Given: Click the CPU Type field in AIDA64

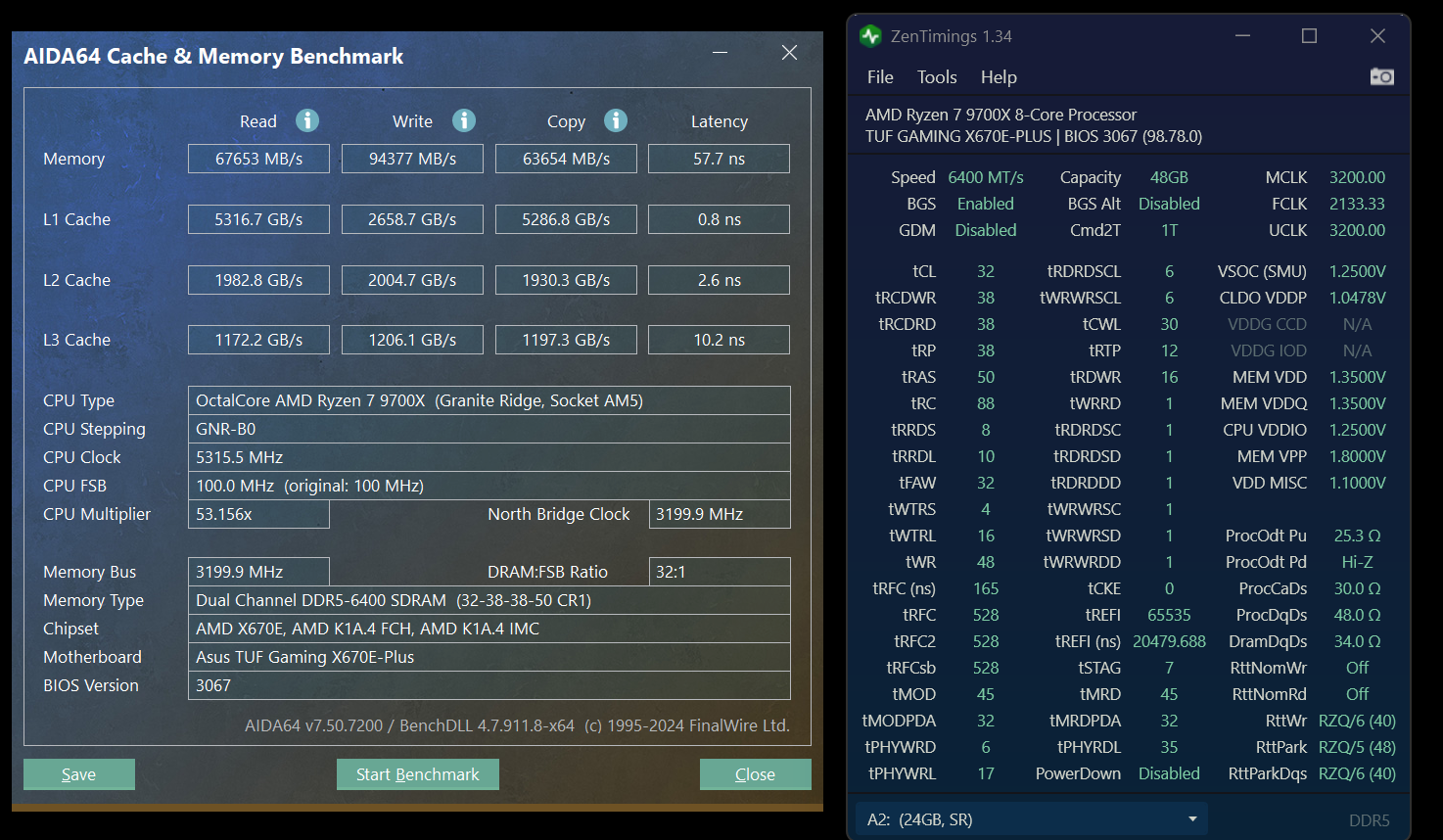Looking at the screenshot, I should 489,400.
